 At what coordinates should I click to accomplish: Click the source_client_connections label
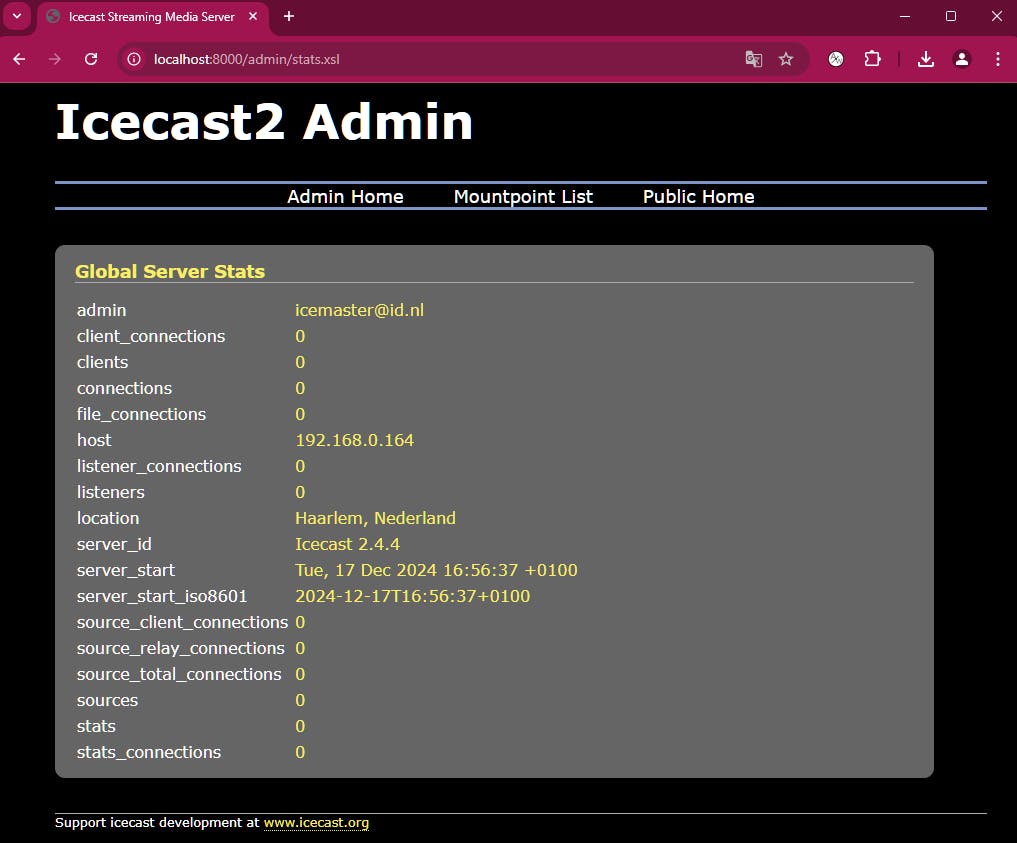182,622
